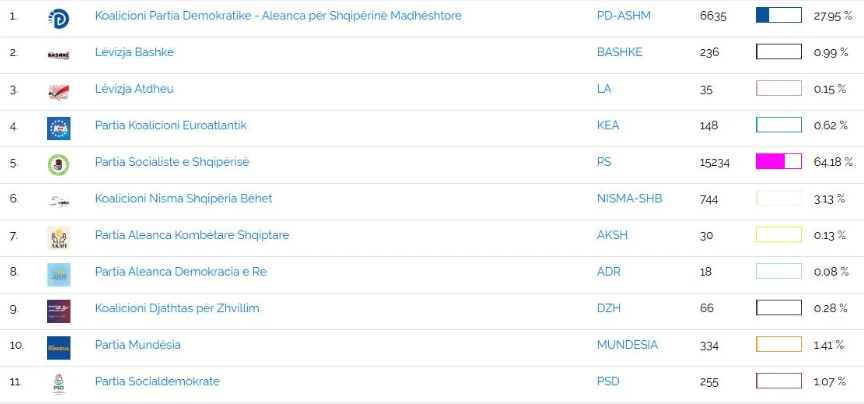Click the Djathtas për Zhvillim logo
This screenshot has width=864, height=404.
pos(58,310)
